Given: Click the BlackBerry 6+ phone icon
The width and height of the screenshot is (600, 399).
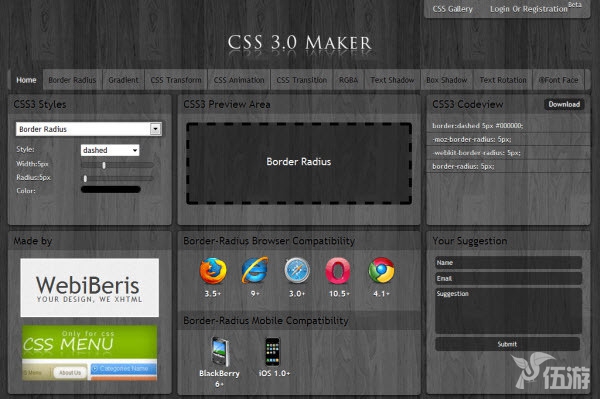Looking at the screenshot, I should pos(220,352).
